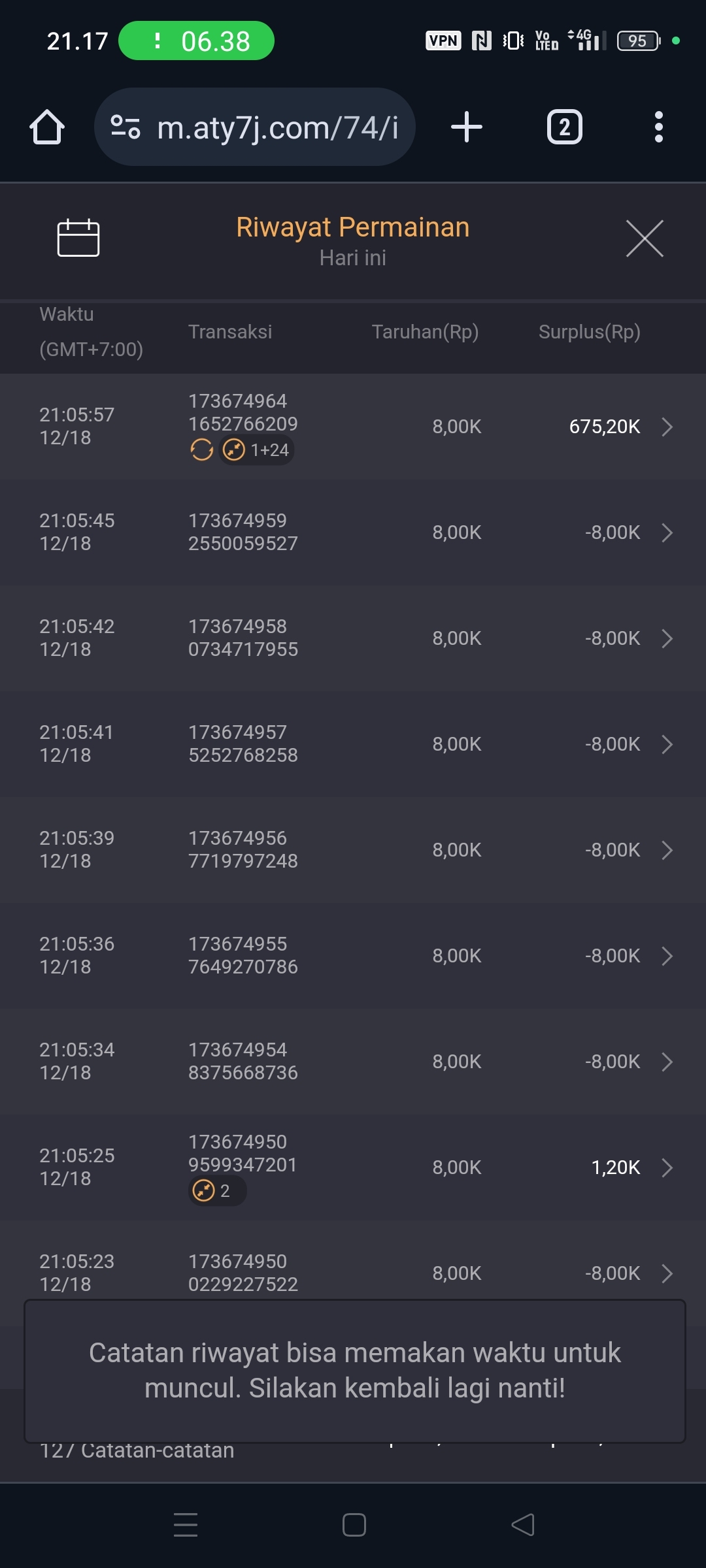Tap the m.aty7j.com address bar
The image size is (706, 1568).
point(277,127)
